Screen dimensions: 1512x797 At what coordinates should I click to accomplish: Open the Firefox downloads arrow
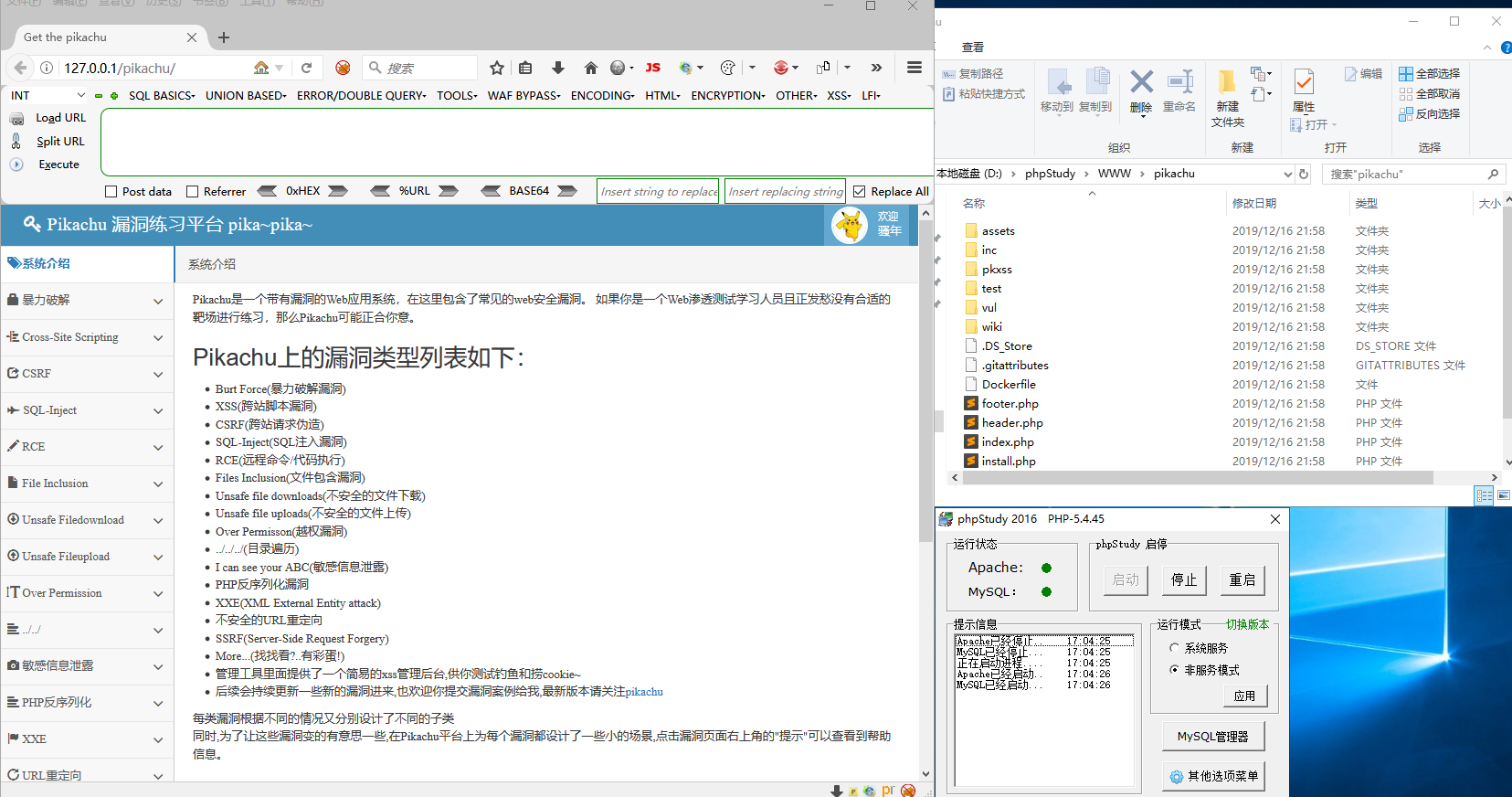pyautogui.click(x=558, y=68)
